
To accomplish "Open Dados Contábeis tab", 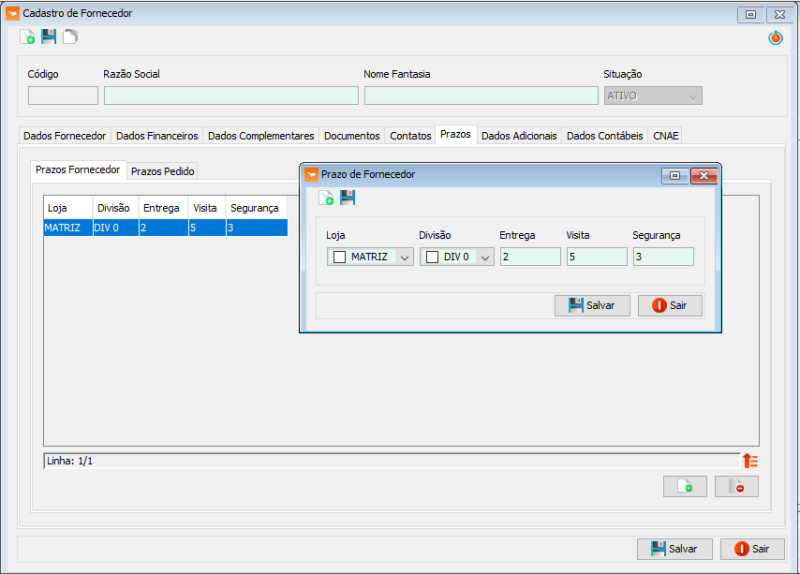I will point(605,136).
